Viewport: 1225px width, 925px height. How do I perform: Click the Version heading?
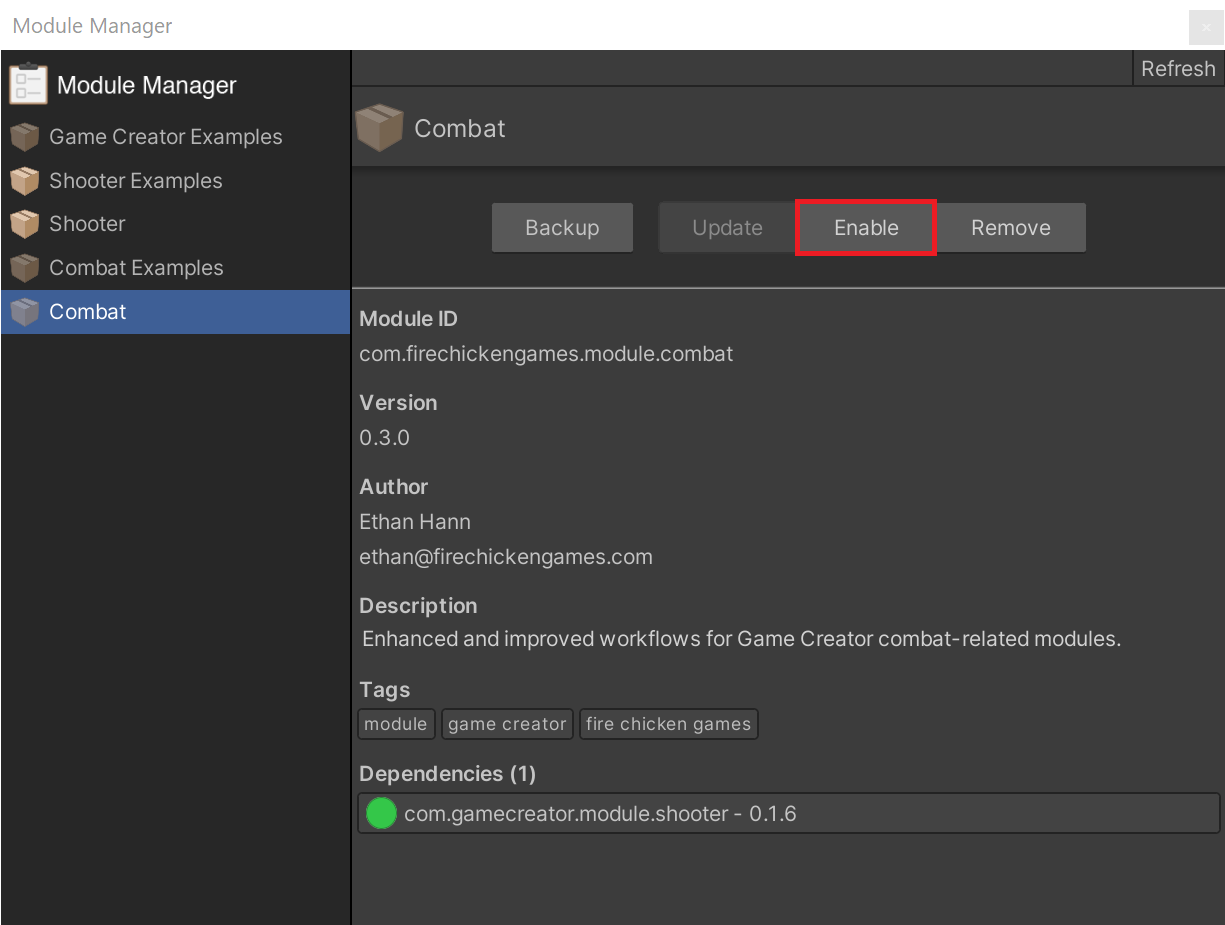[398, 403]
